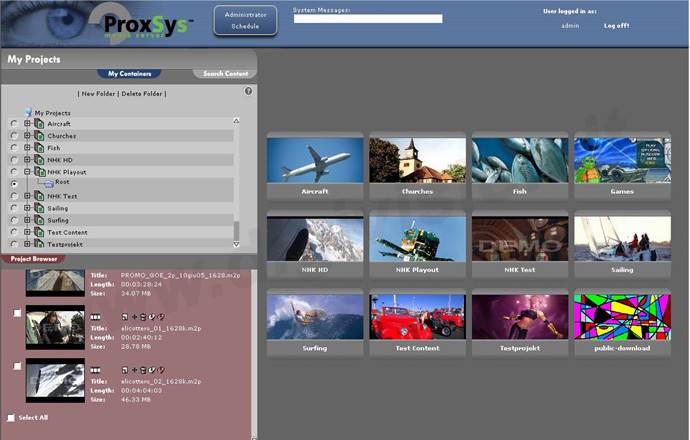This screenshot has height=440, width=690.
Task: Click white round icon for elicottero_02 clip
Action: pyautogui.click(x=152, y=370)
